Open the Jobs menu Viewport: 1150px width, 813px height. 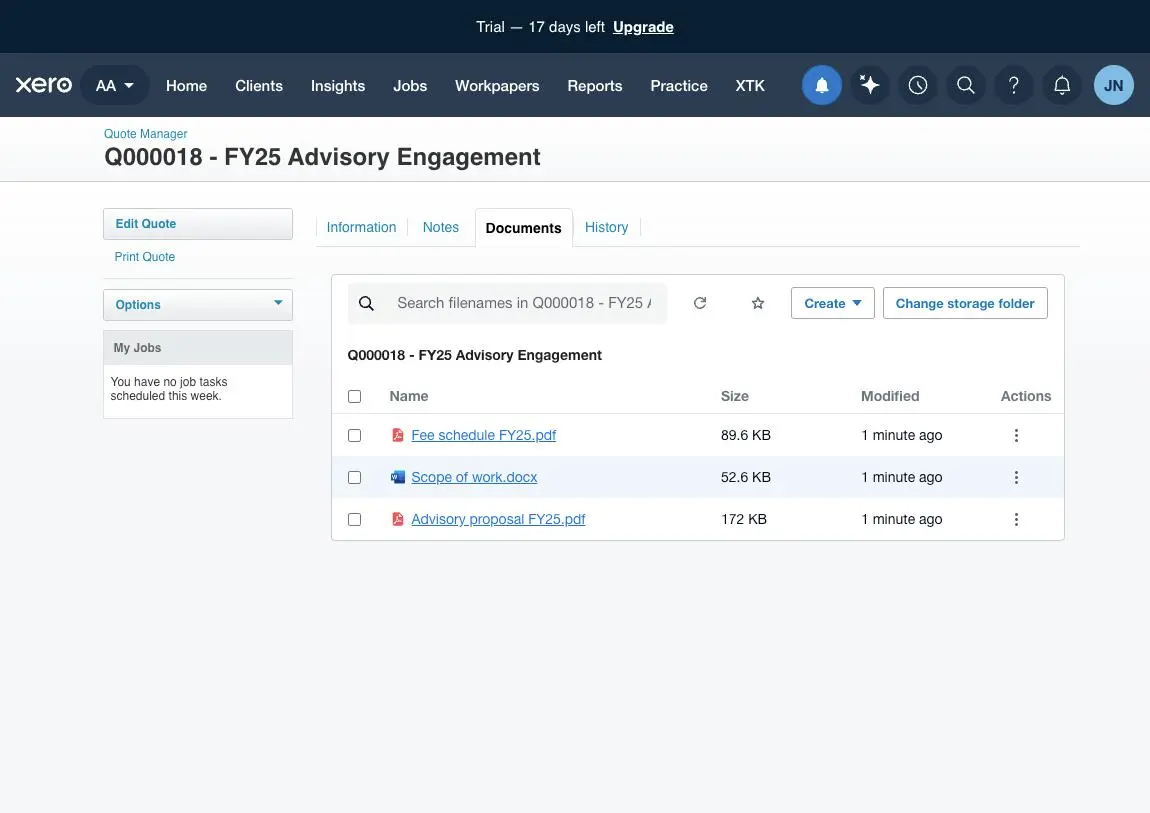[x=410, y=86]
